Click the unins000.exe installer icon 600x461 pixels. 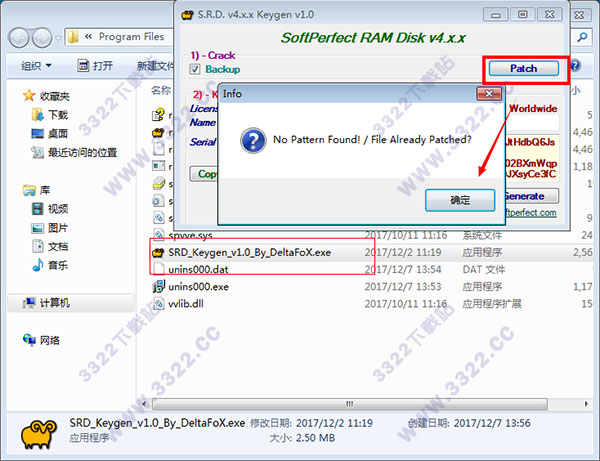(158, 287)
